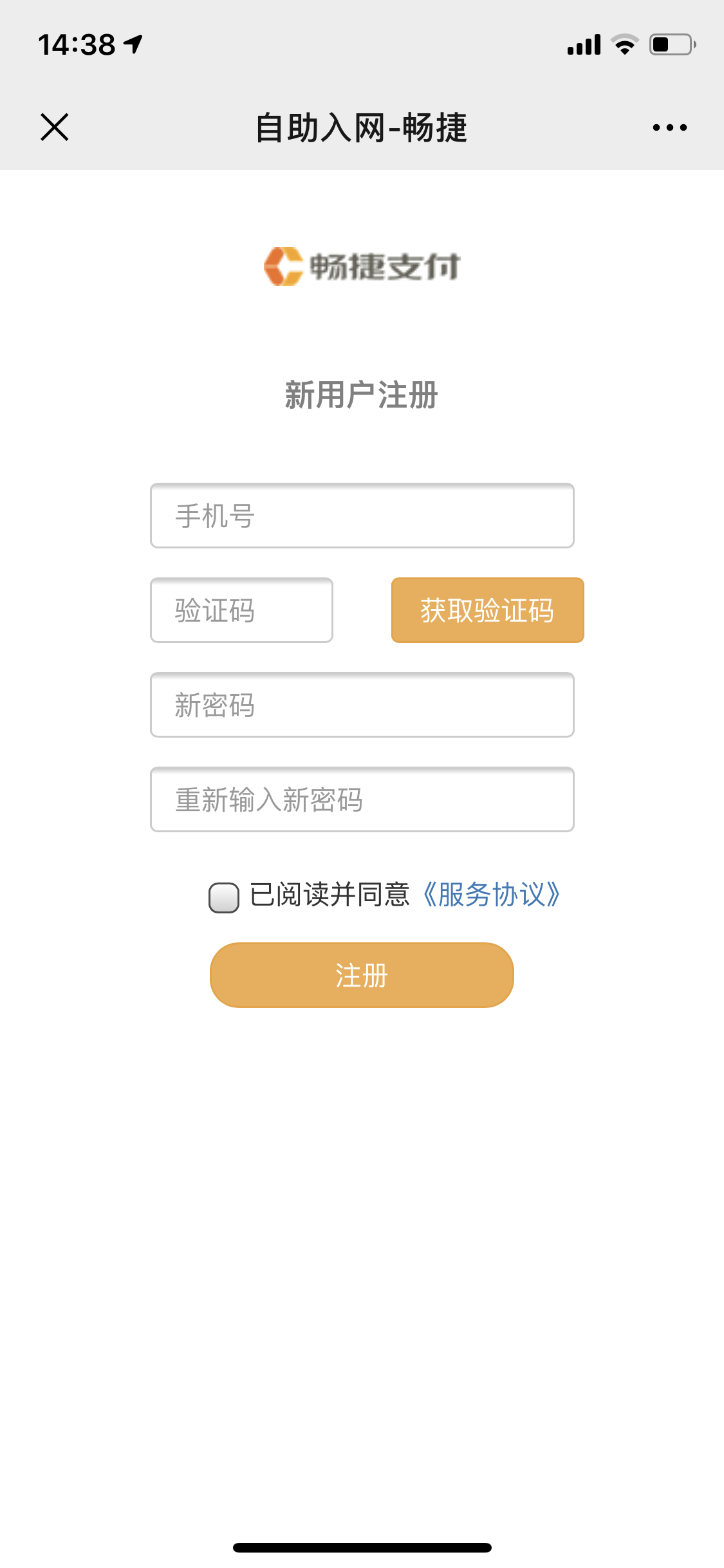Tap the location arrow status icon
724x1568 pixels.
(134, 44)
